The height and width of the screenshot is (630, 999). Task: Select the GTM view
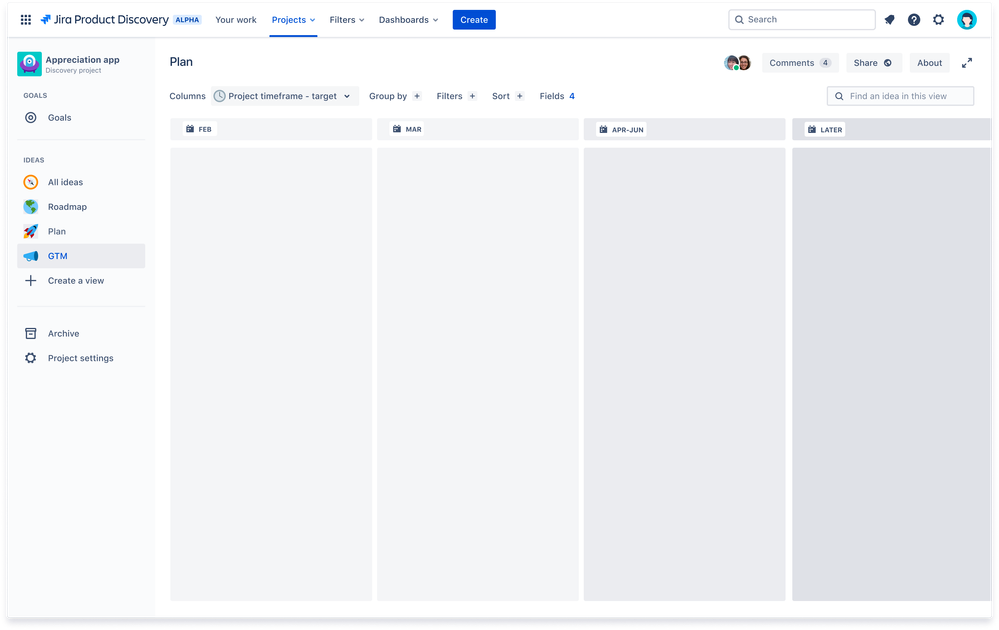point(81,256)
